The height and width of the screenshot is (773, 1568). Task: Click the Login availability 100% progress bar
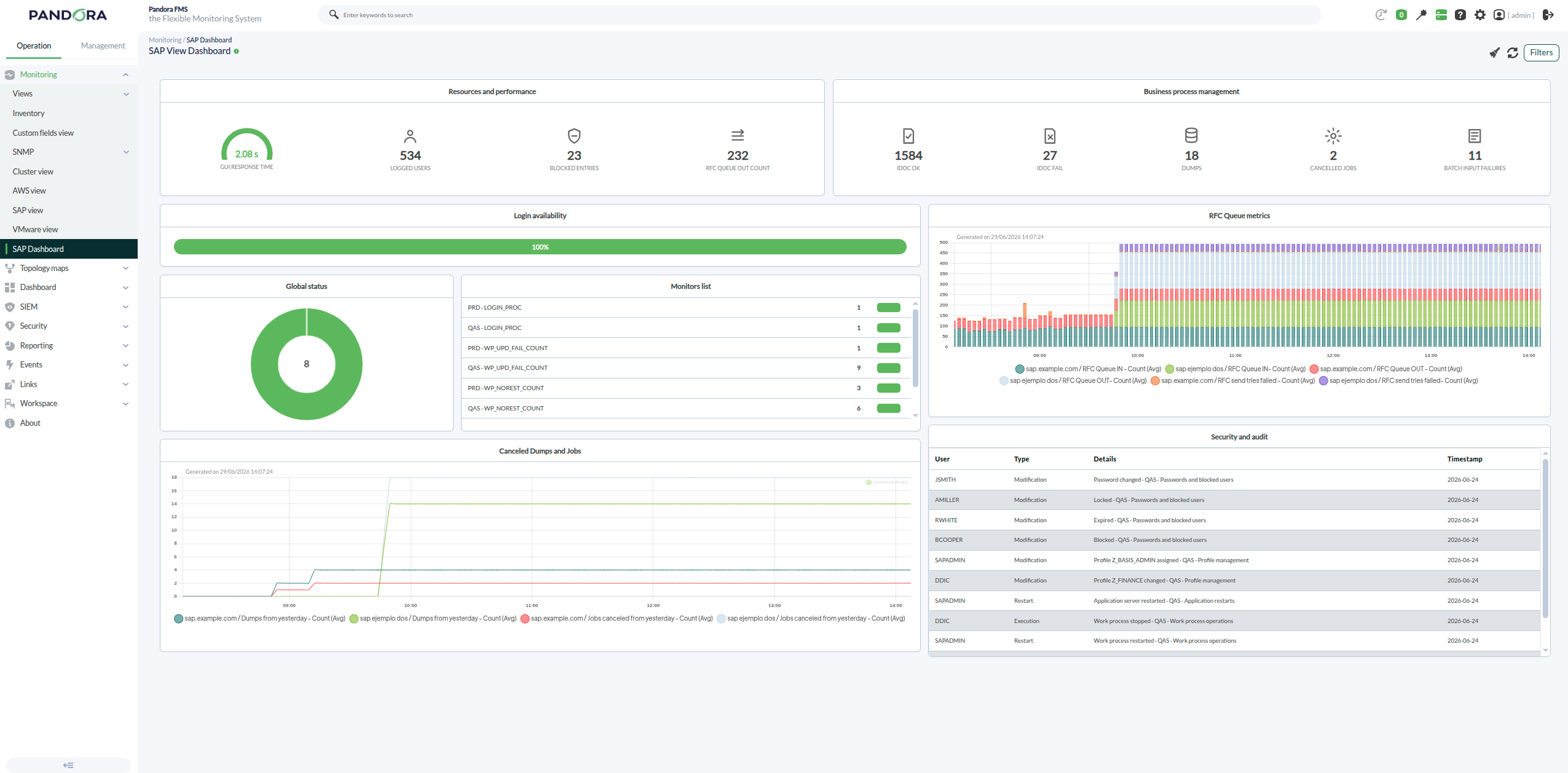click(540, 247)
